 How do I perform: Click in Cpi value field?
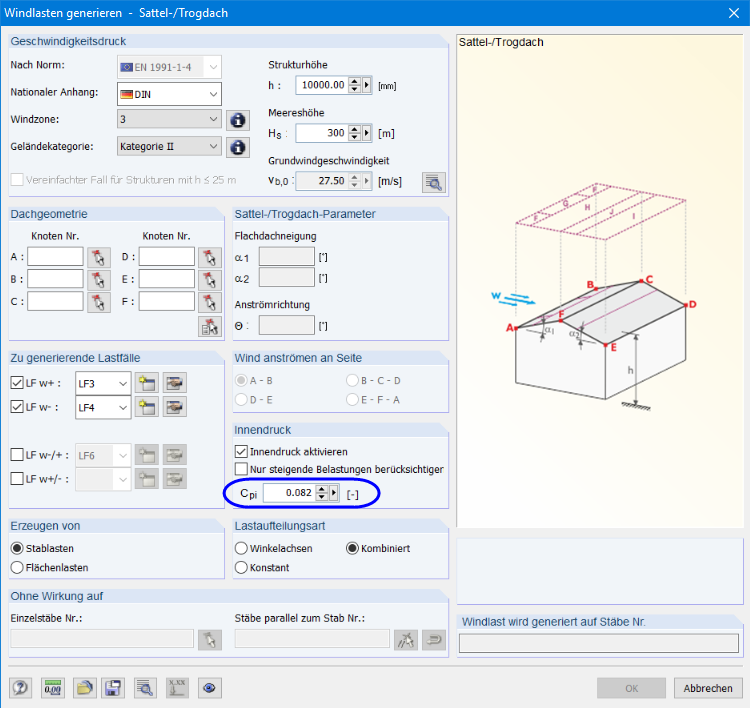(290, 493)
